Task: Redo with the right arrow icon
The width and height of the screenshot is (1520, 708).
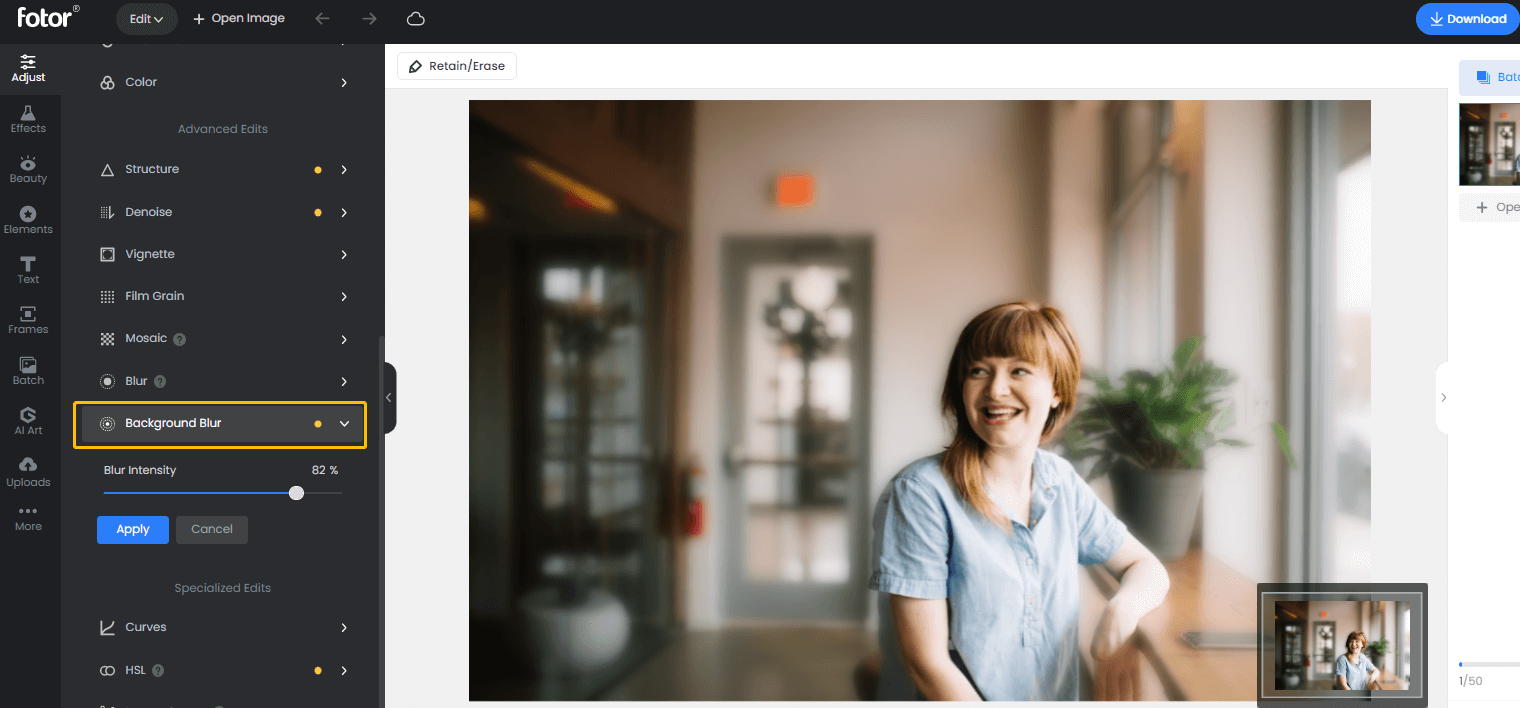Action: point(369,19)
